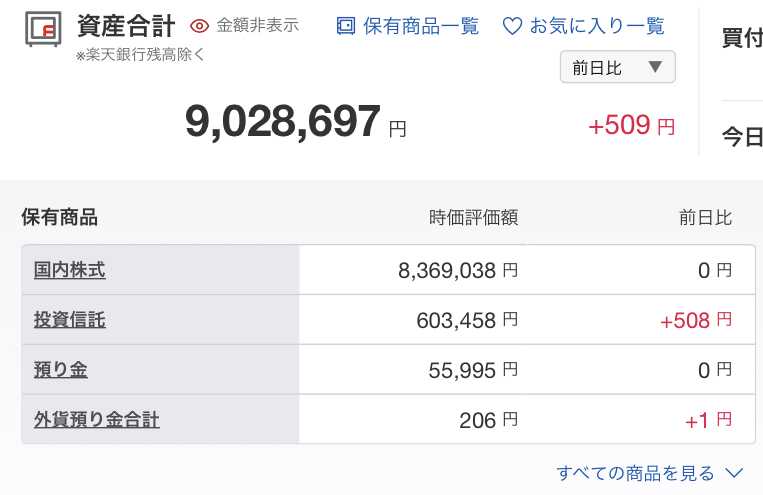This screenshot has height=495, width=763.
Task: Click the 前日比 dropdown arrow triangle
Action: pos(655,67)
